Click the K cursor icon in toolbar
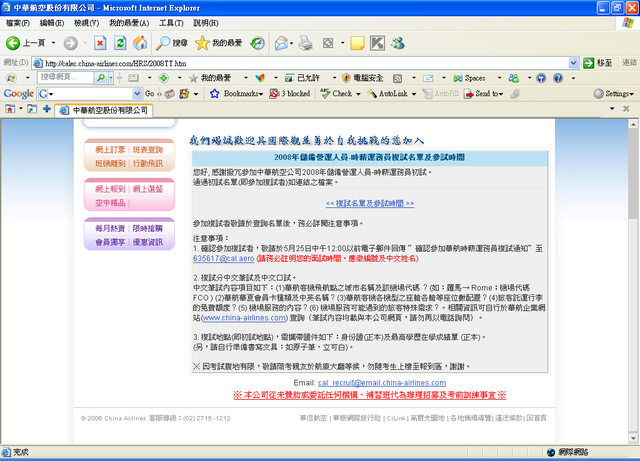This screenshot has height=461, width=640. [377, 43]
